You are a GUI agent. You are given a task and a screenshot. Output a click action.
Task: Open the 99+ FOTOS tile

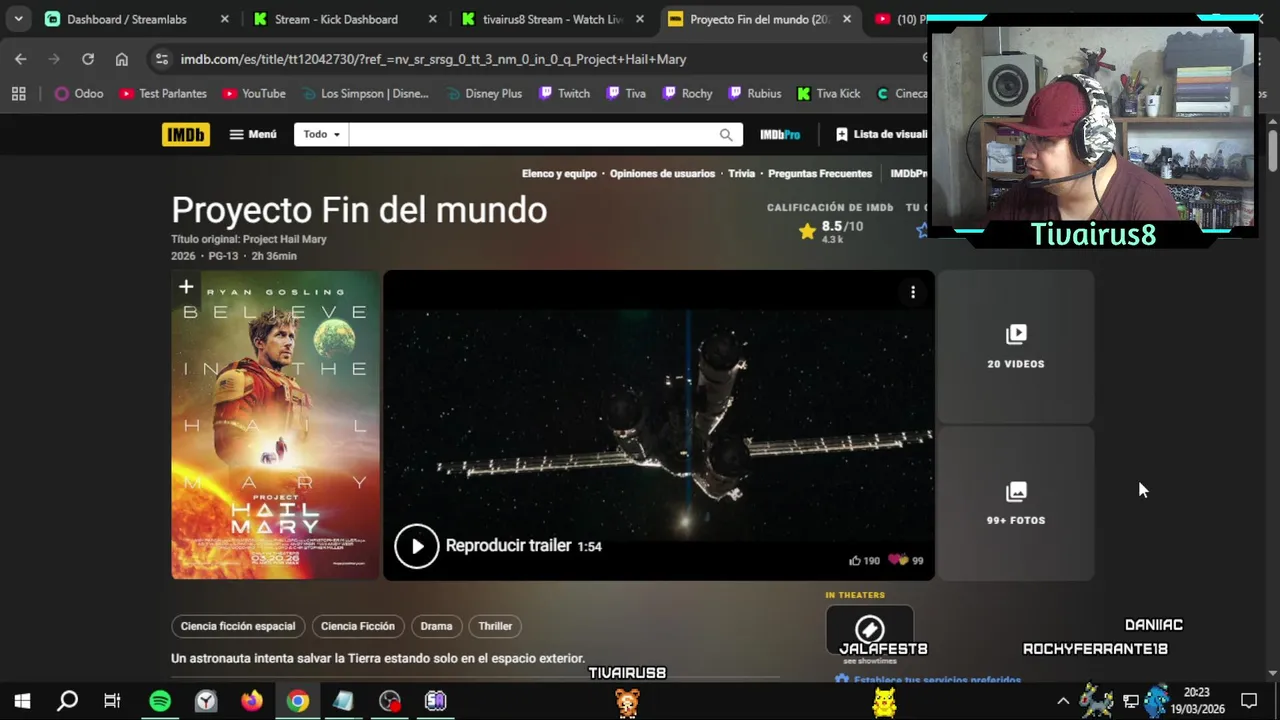pos(1016,503)
